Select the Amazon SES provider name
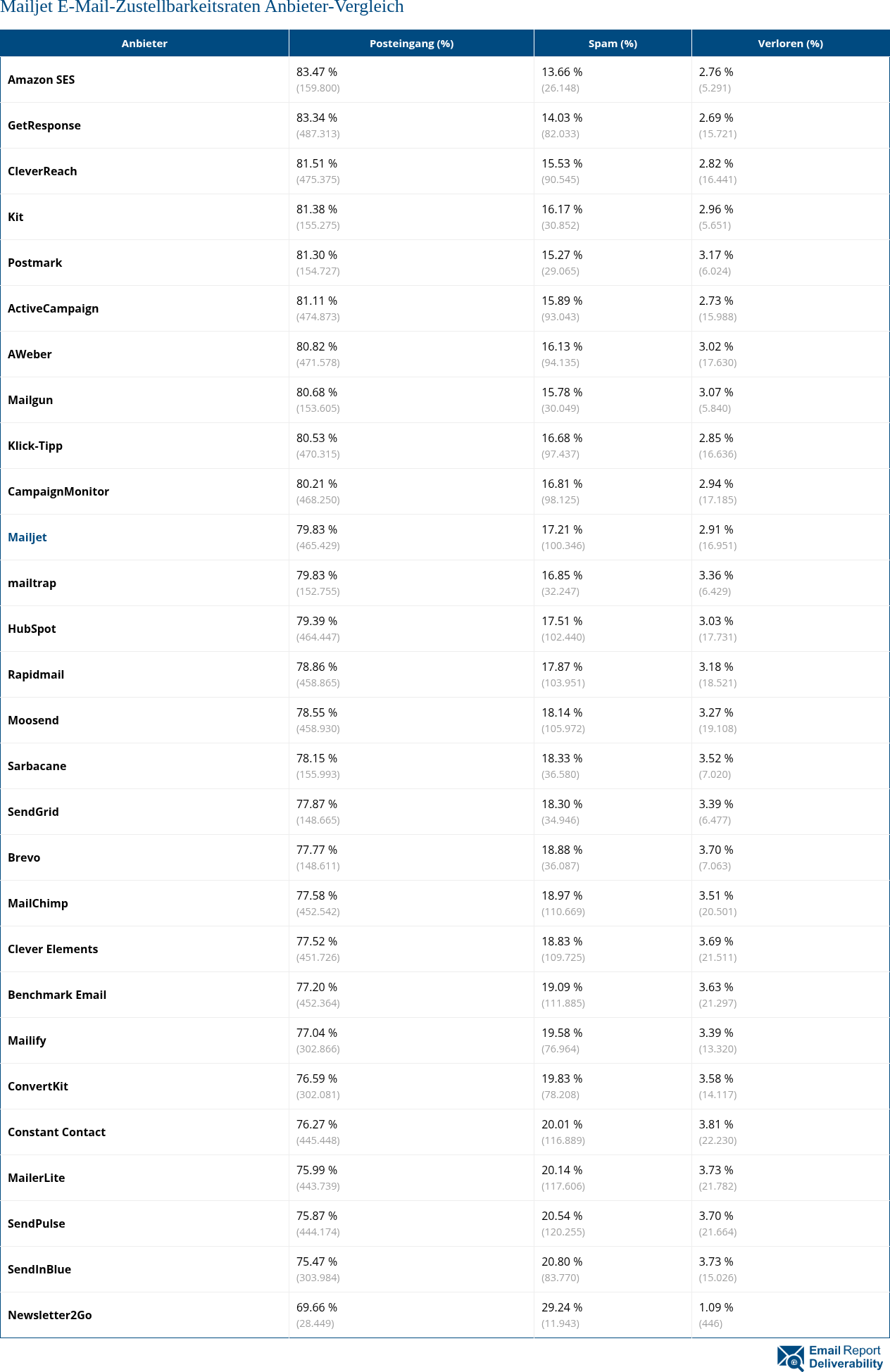 click(x=41, y=80)
